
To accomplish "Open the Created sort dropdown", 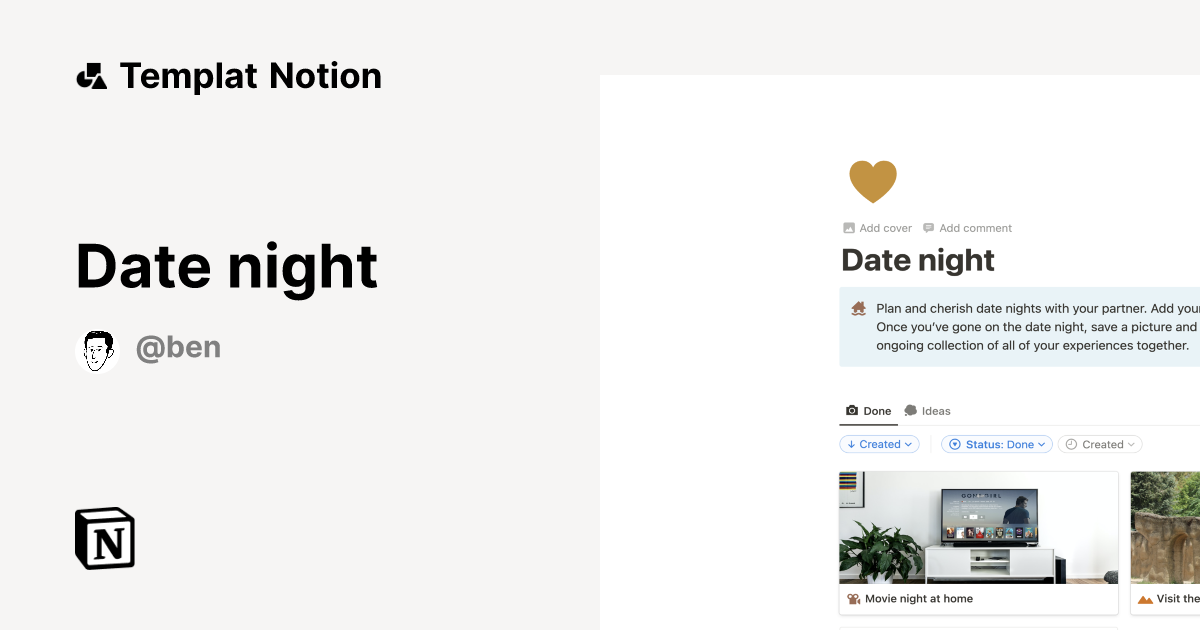I will [x=879, y=444].
